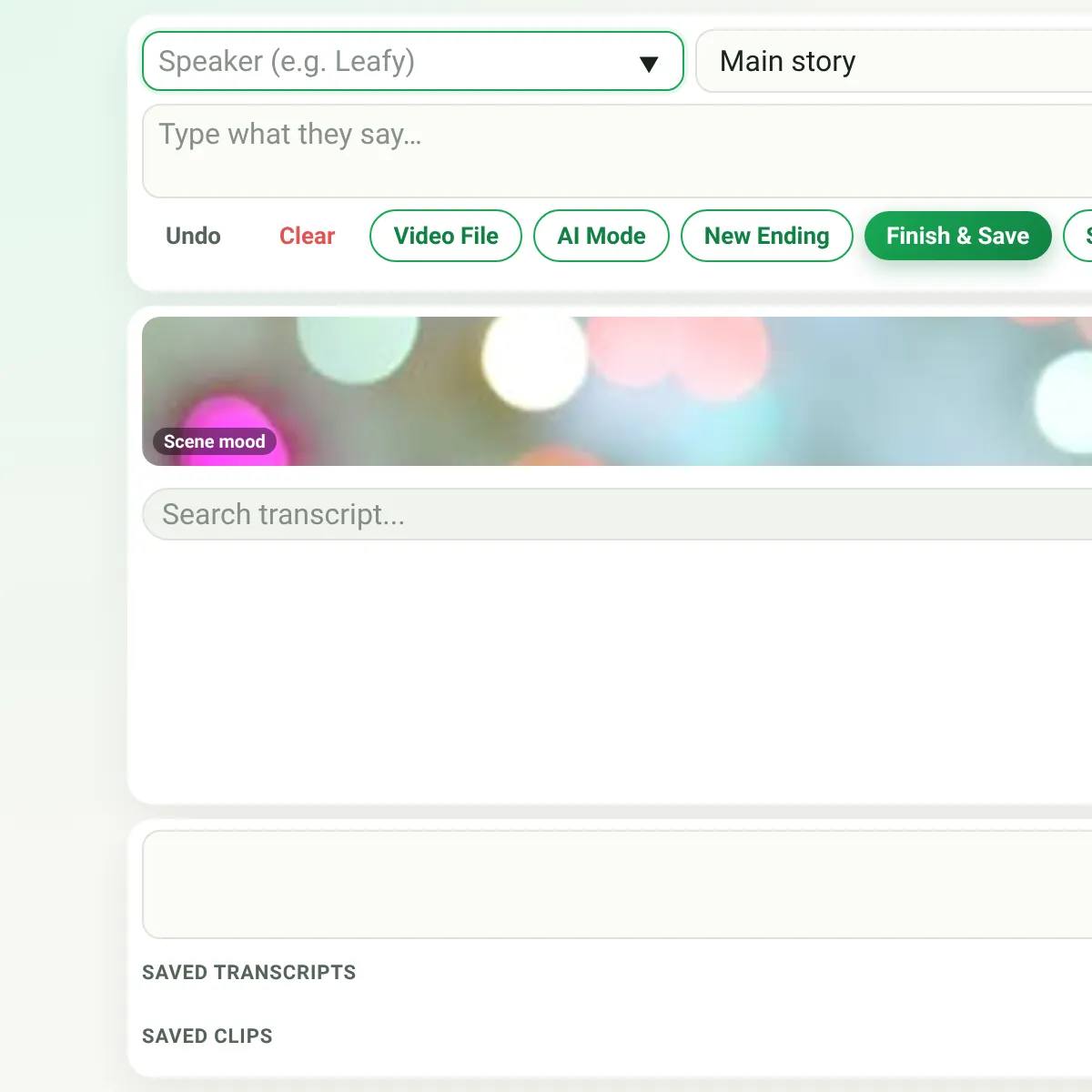
Task: Click the SAVED CLIPS heading
Action: coord(207,1036)
